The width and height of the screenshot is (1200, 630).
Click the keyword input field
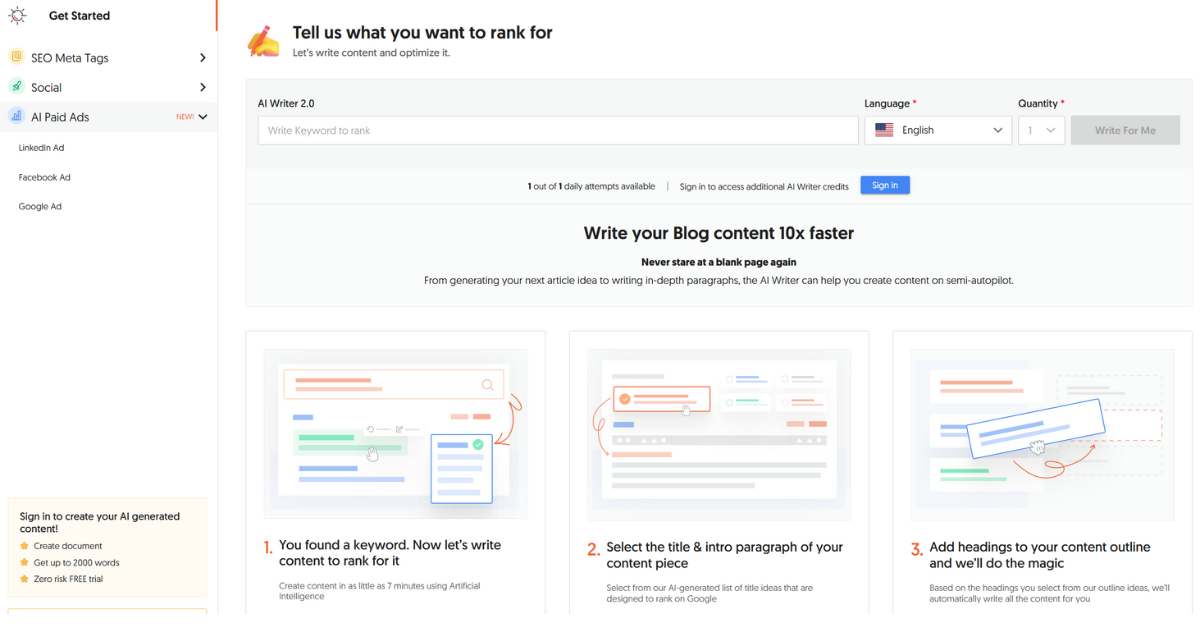pos(557,129)
